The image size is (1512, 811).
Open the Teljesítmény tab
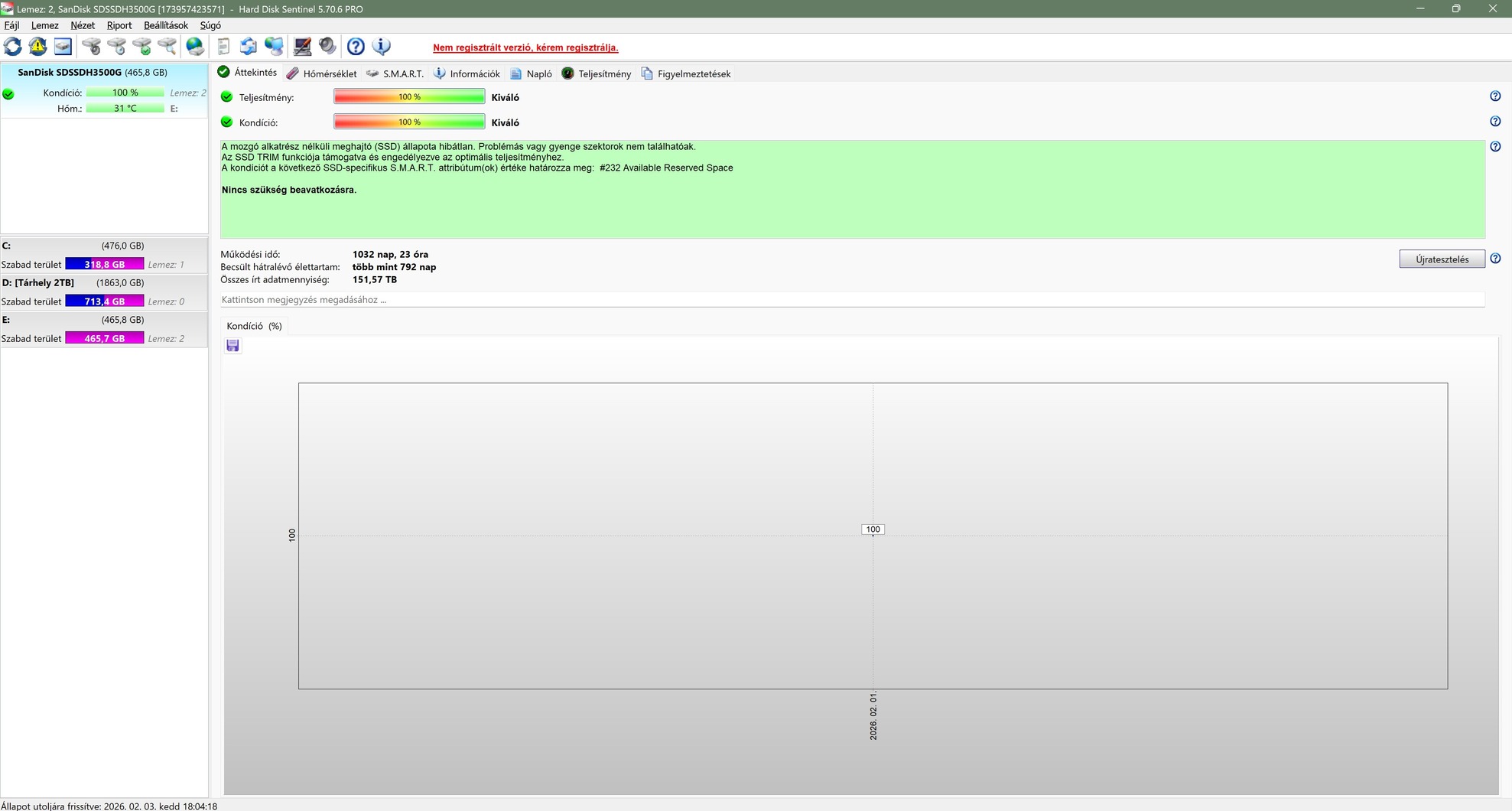(x=597, y=73)
